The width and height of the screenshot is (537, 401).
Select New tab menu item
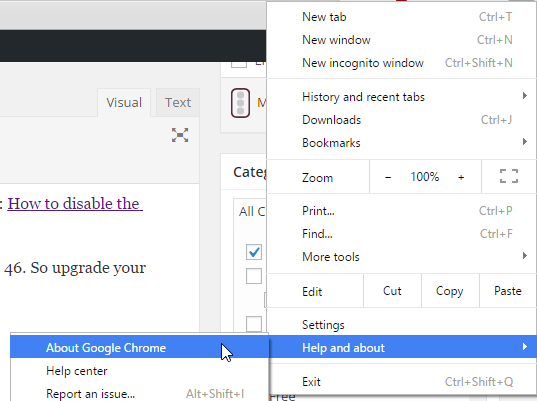click(401, 17)
